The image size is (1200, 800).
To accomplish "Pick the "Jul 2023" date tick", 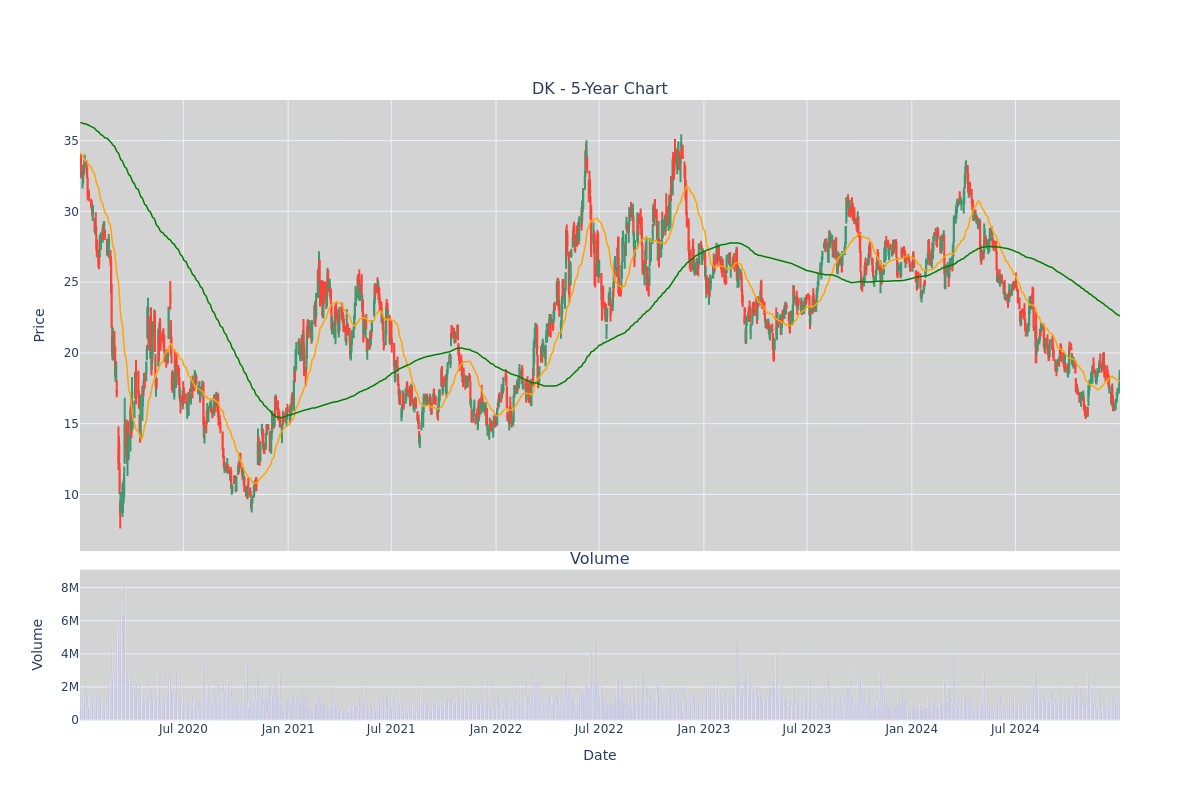I will click(x=807, y=729).
